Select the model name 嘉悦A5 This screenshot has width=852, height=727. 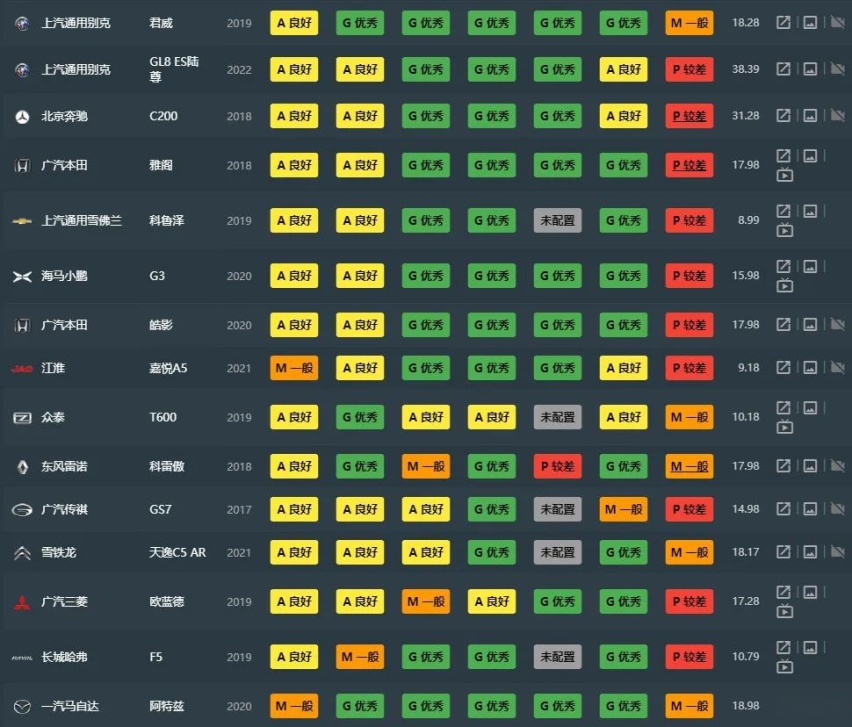click(x=168, y=368)
